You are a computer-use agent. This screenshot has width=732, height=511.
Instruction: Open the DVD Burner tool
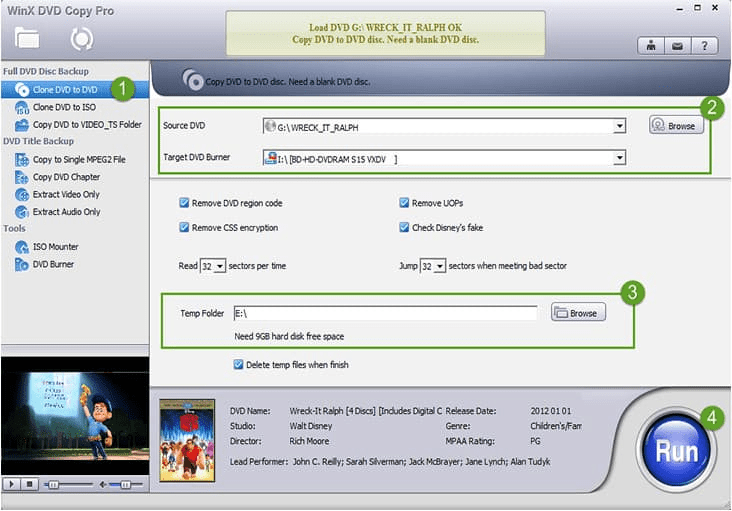coord(53,265)
